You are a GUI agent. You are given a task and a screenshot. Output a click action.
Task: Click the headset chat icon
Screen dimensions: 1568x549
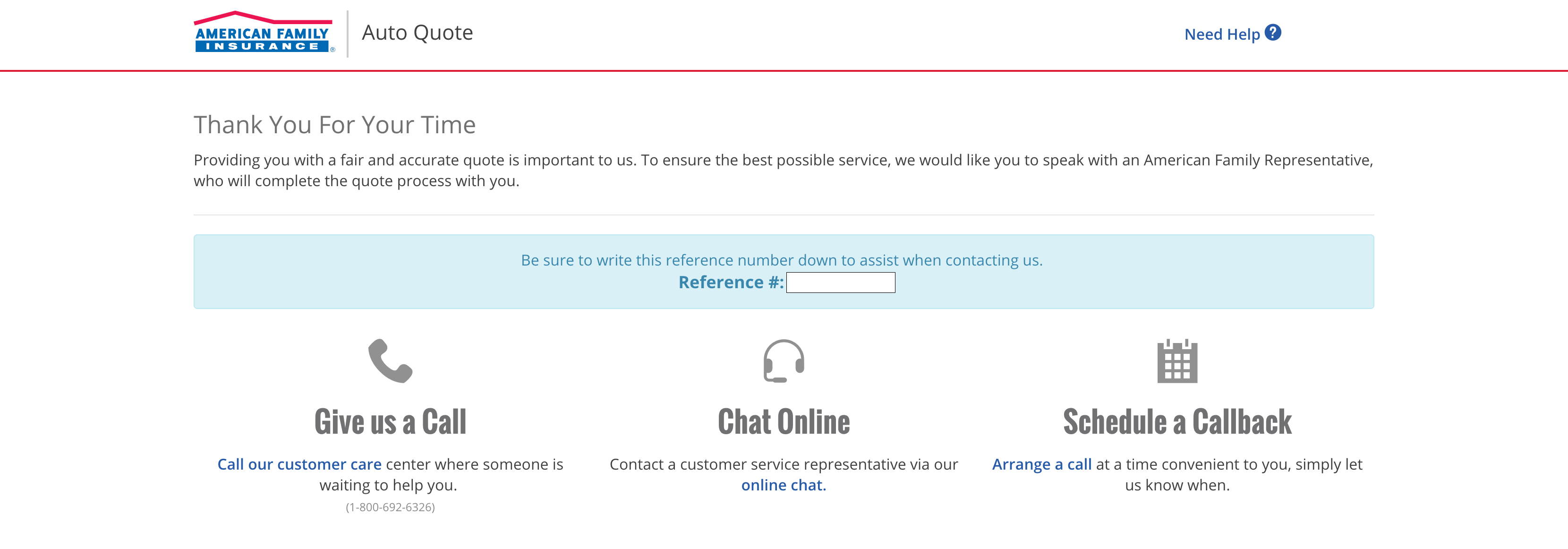coord(784,361)
